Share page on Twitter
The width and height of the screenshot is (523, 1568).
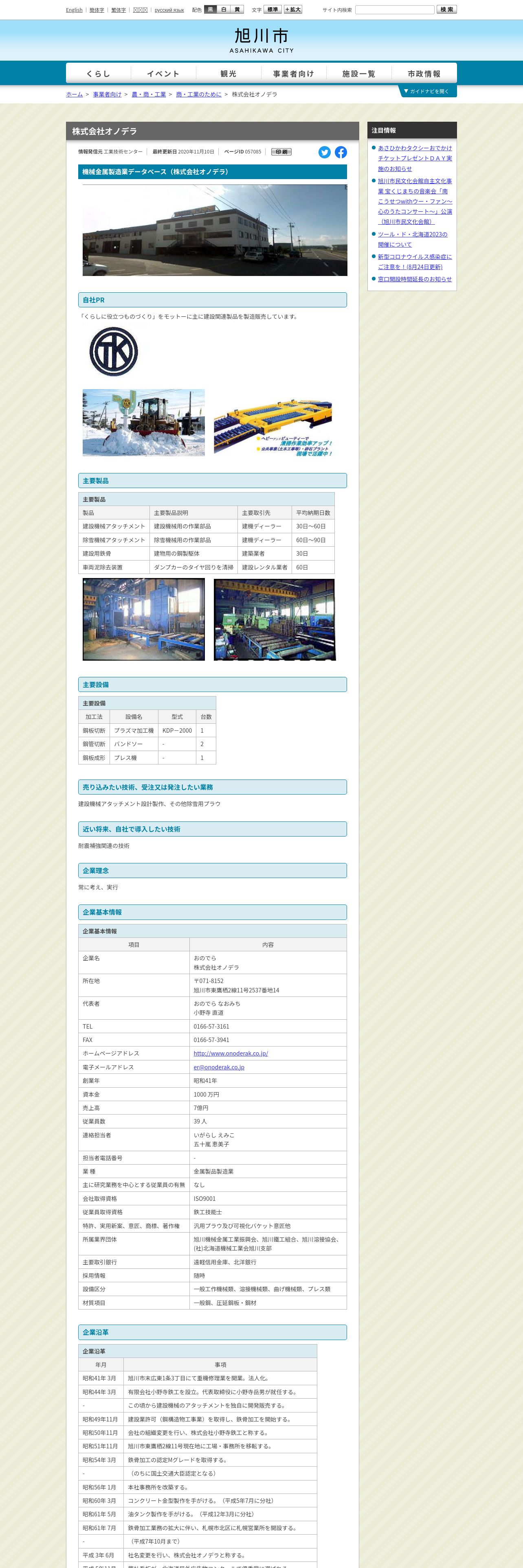pos(325,152)
